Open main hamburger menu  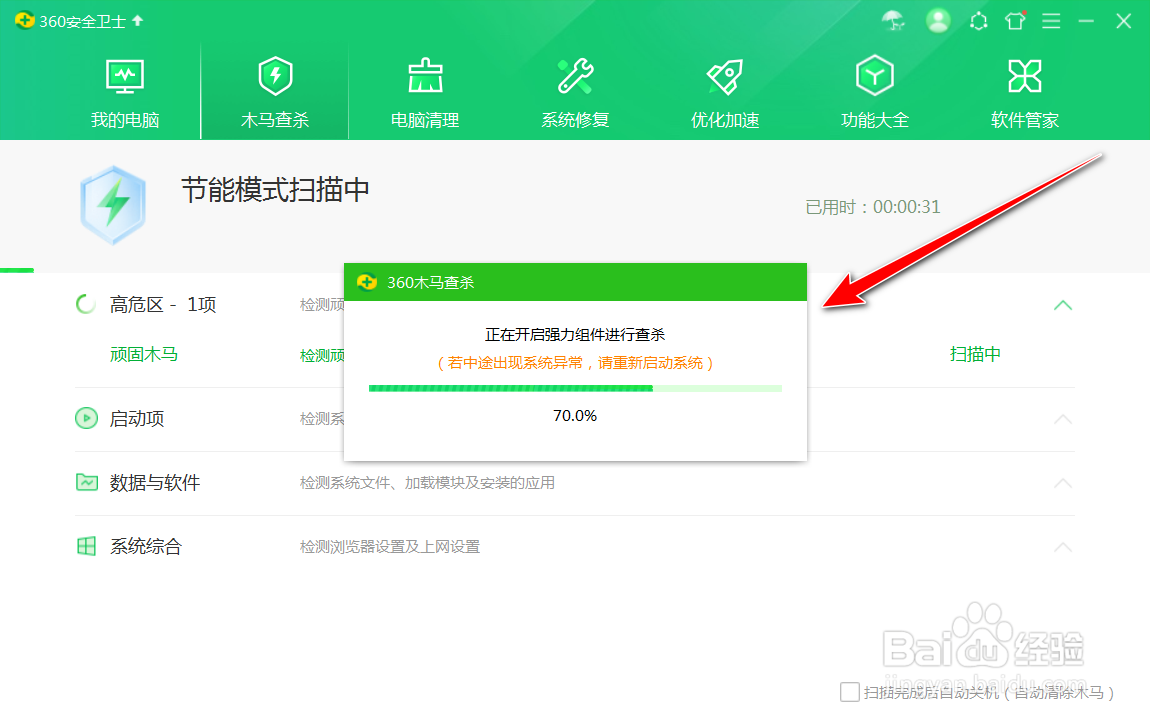coord(1051,21)
